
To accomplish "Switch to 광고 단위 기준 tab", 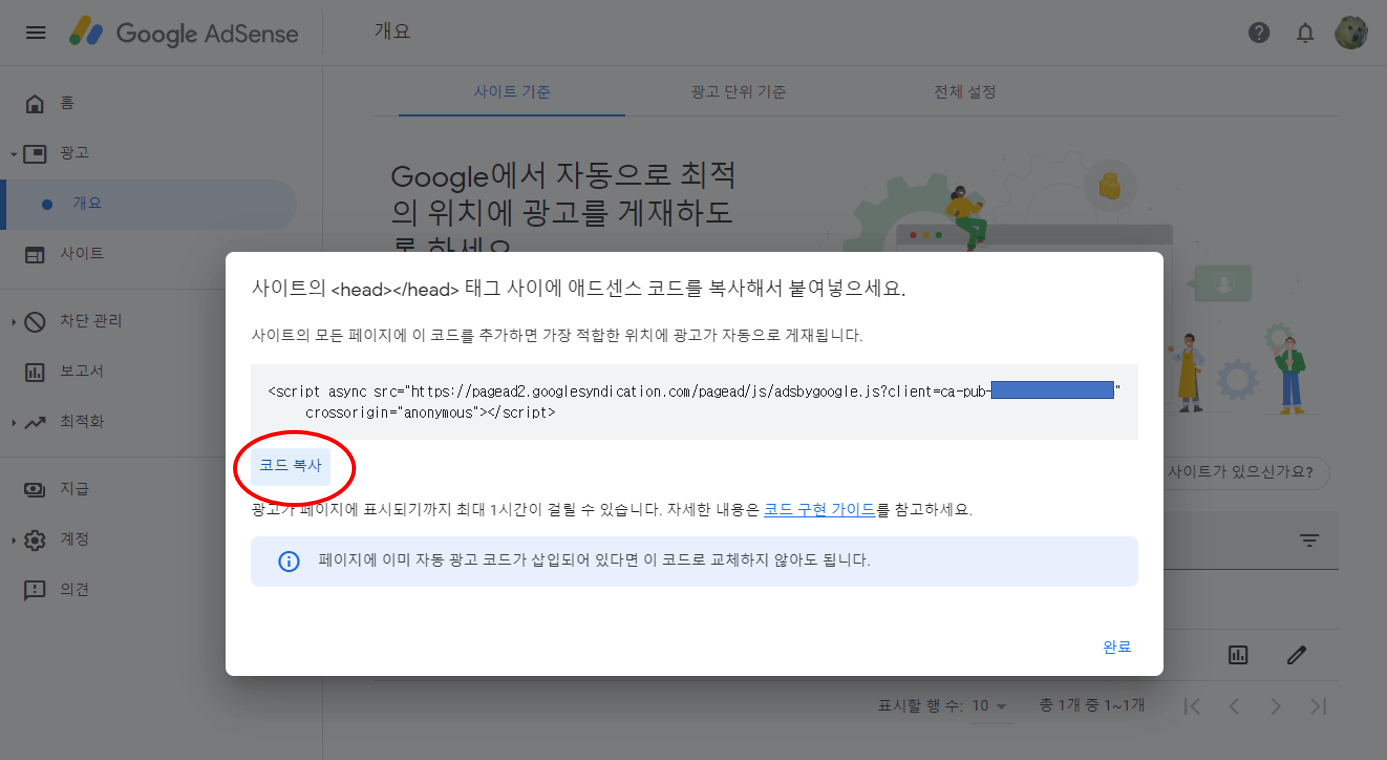I will (738, 92).
